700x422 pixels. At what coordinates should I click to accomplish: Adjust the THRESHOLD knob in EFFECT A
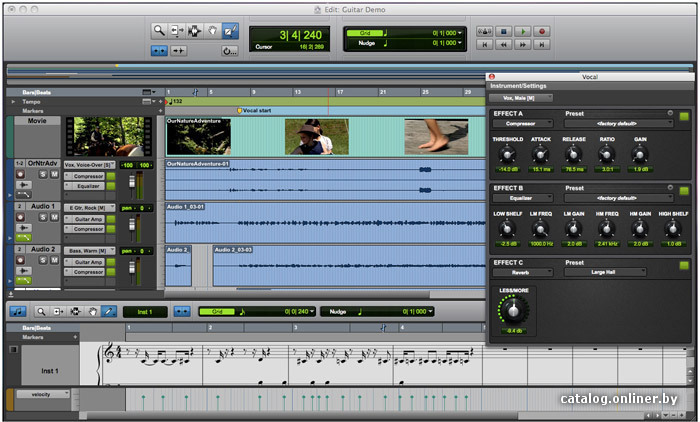[507, 155]
